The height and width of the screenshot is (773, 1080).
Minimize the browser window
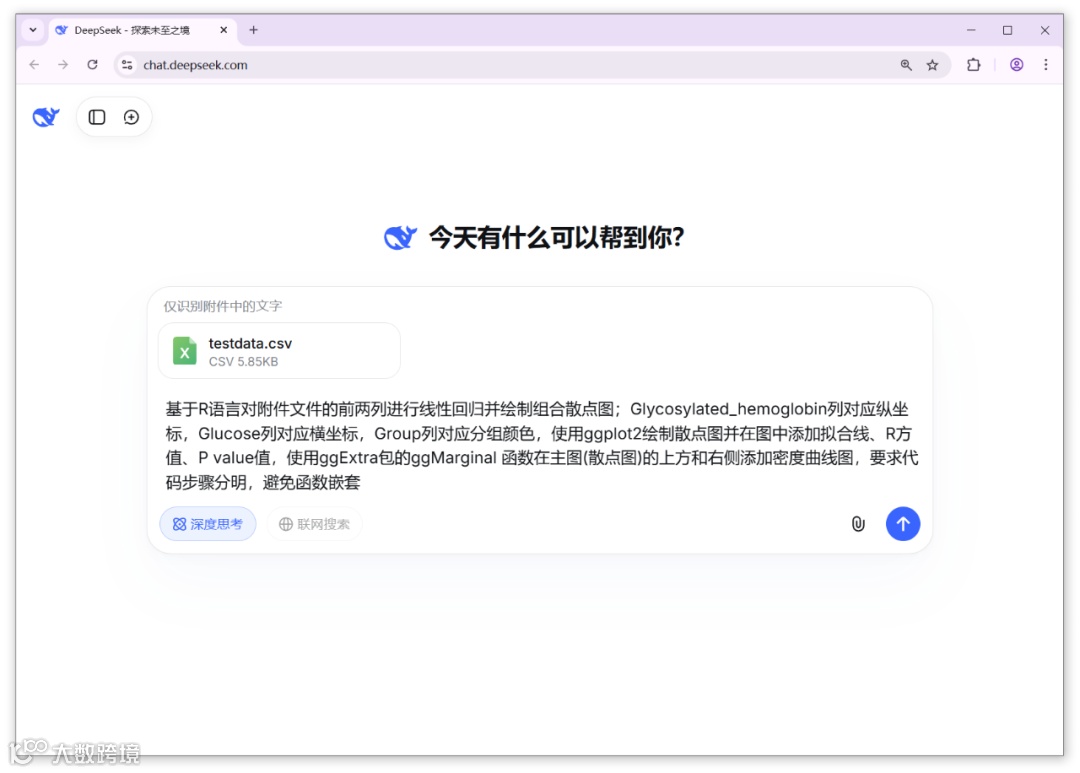tap(971, 30)
